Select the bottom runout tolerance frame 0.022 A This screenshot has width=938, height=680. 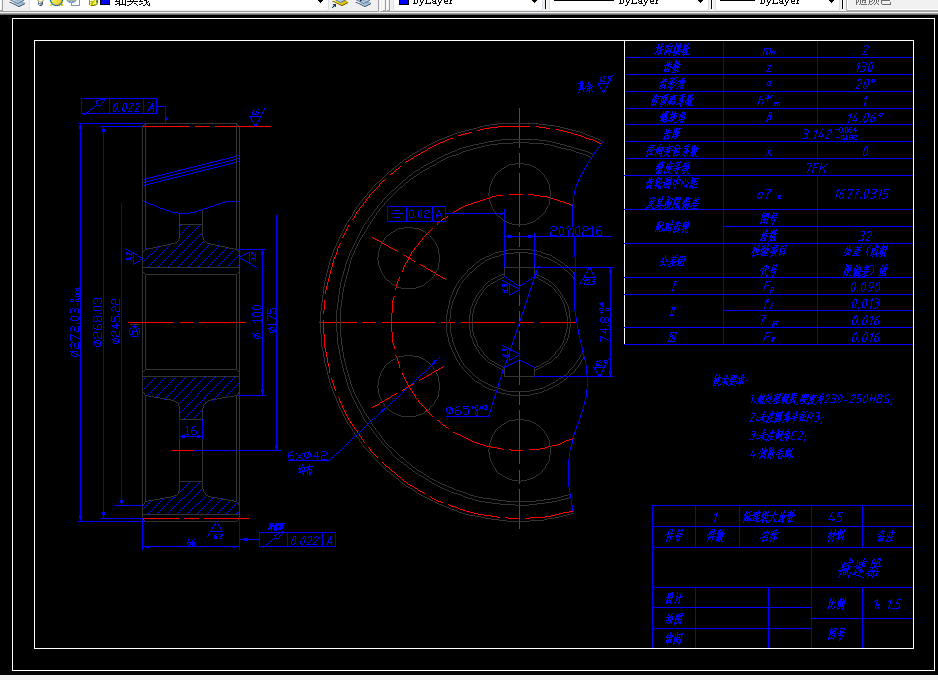tap(297, 540)
